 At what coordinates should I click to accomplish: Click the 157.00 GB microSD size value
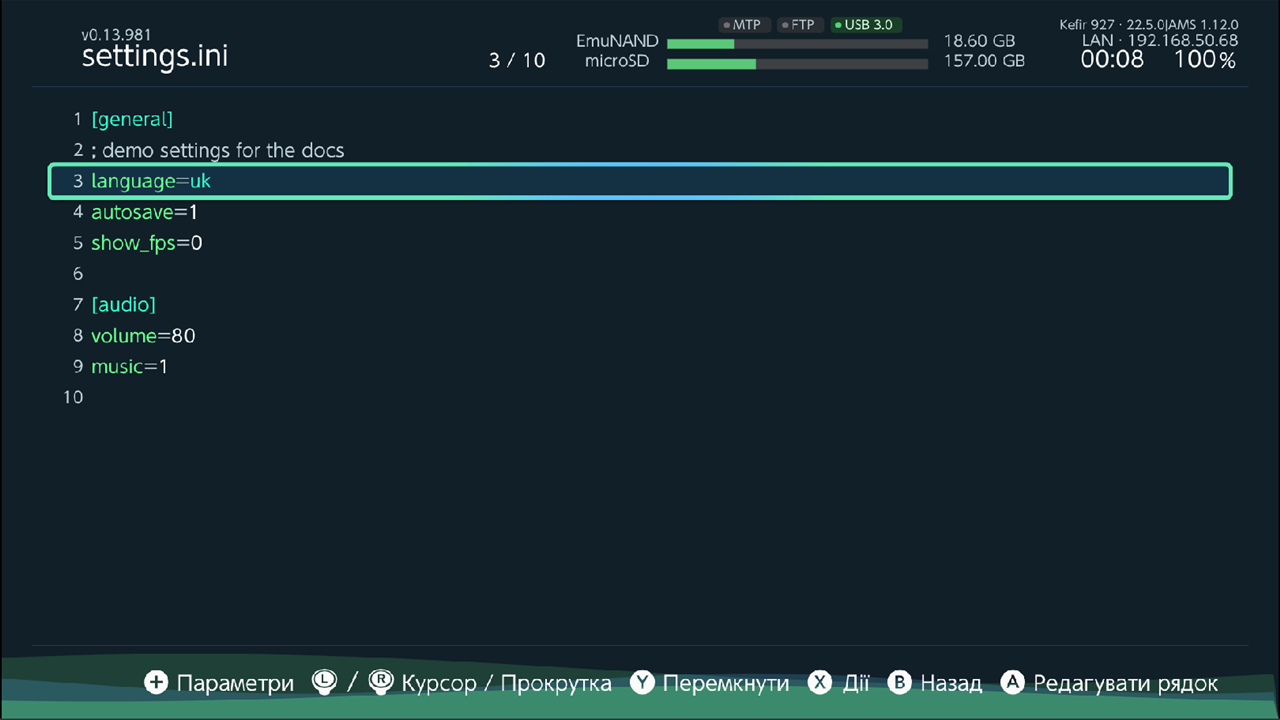tap(984, 61)
